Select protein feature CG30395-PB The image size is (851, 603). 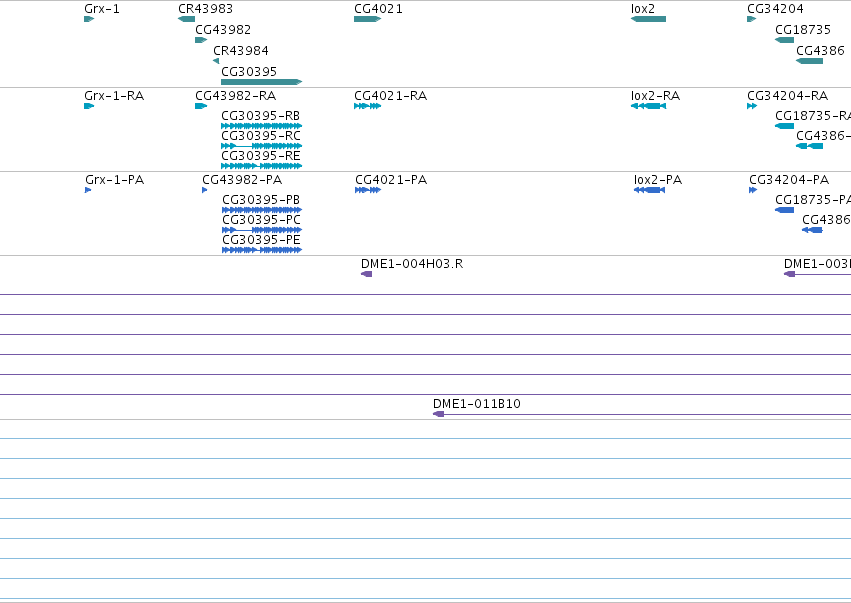pyautogui.click(x=262, y=210)
